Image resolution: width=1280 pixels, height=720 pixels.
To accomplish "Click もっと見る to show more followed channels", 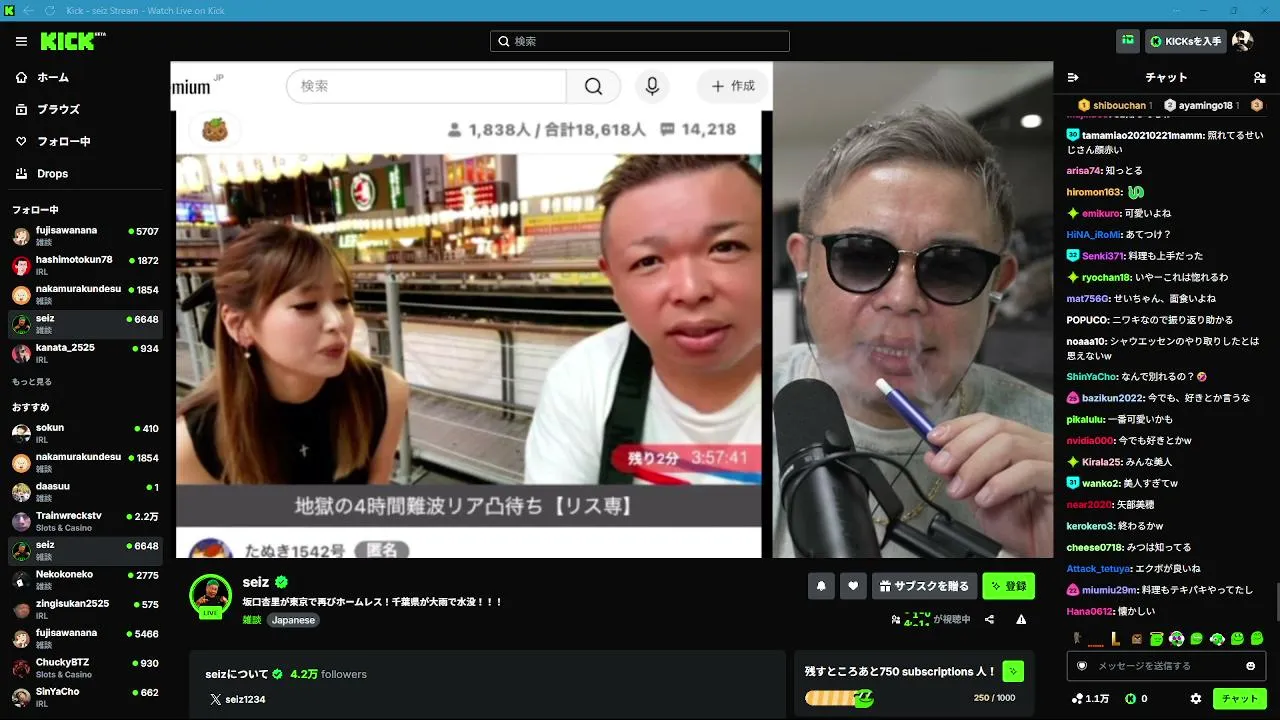I will [32, 382].
